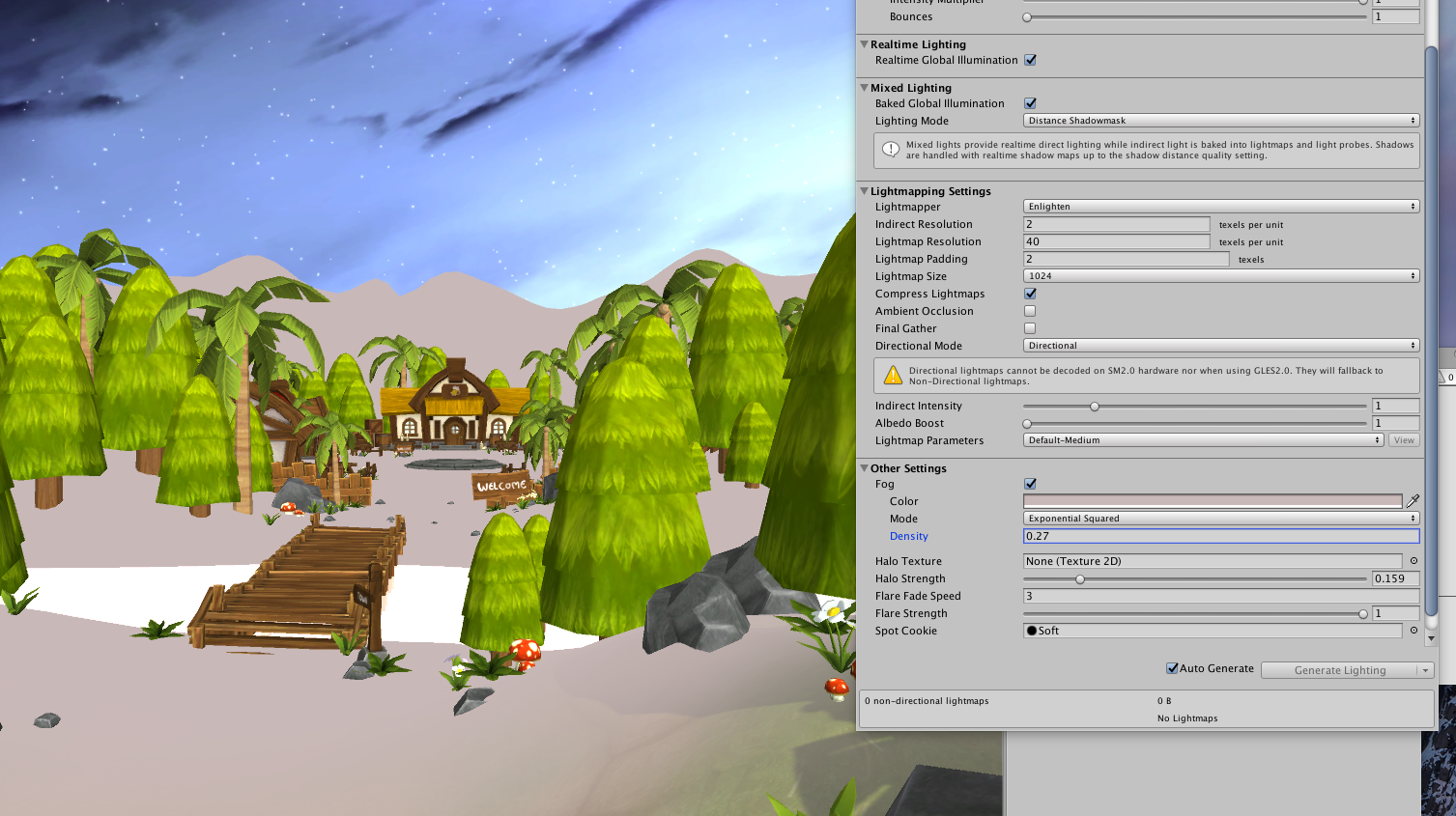Click the Lightmap Padding input field

(1126, 259)
